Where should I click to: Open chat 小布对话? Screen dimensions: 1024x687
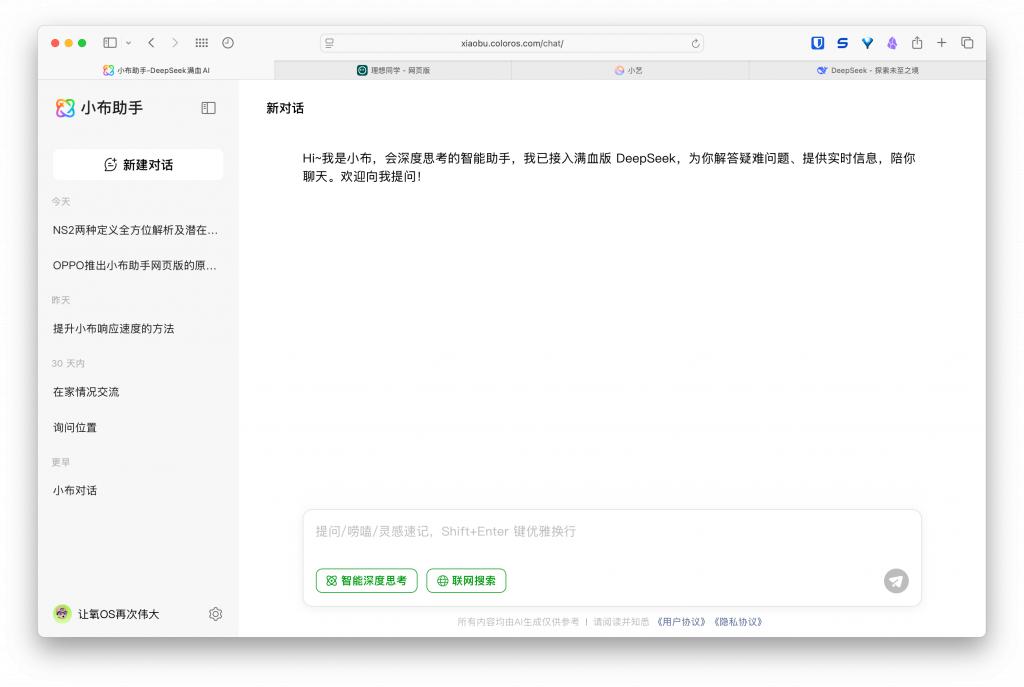(75, 490)
